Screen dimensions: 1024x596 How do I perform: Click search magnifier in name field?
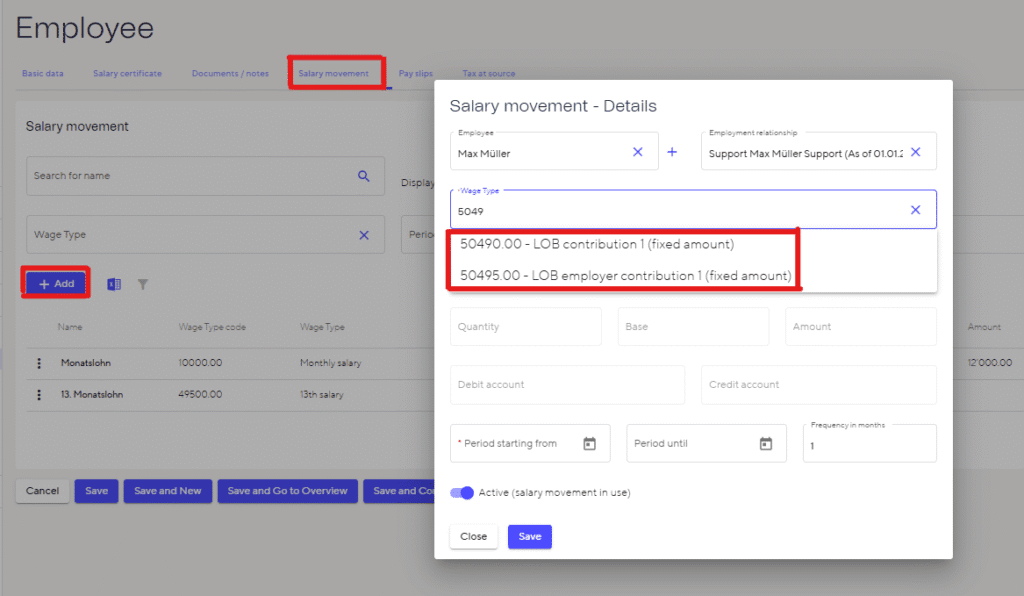pos(364,176)
